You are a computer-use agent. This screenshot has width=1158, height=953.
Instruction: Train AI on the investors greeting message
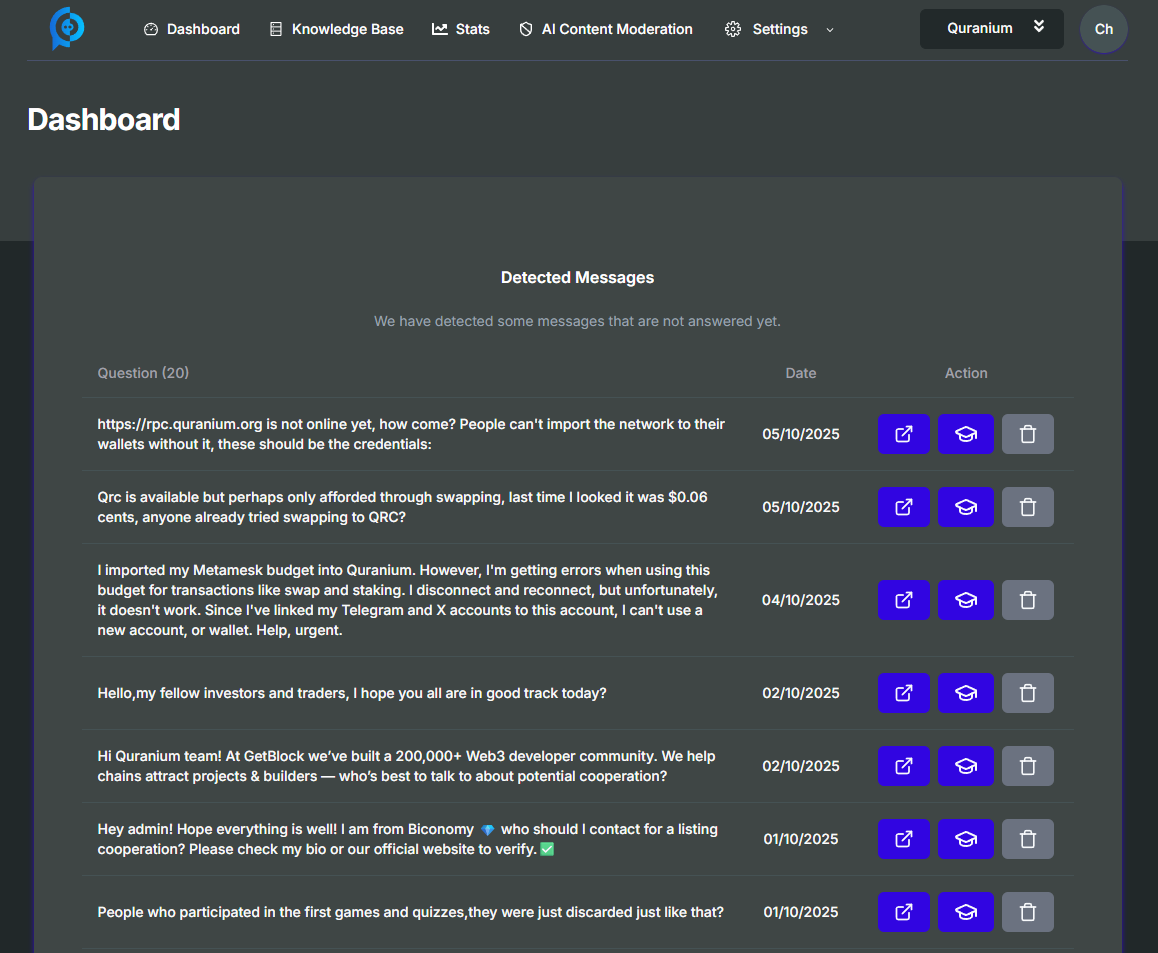(965, 693)
